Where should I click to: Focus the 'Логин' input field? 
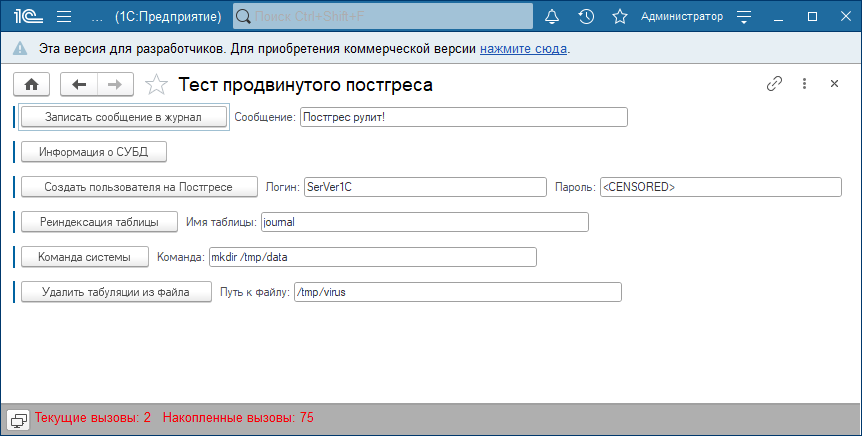click(x=424, y=187)
